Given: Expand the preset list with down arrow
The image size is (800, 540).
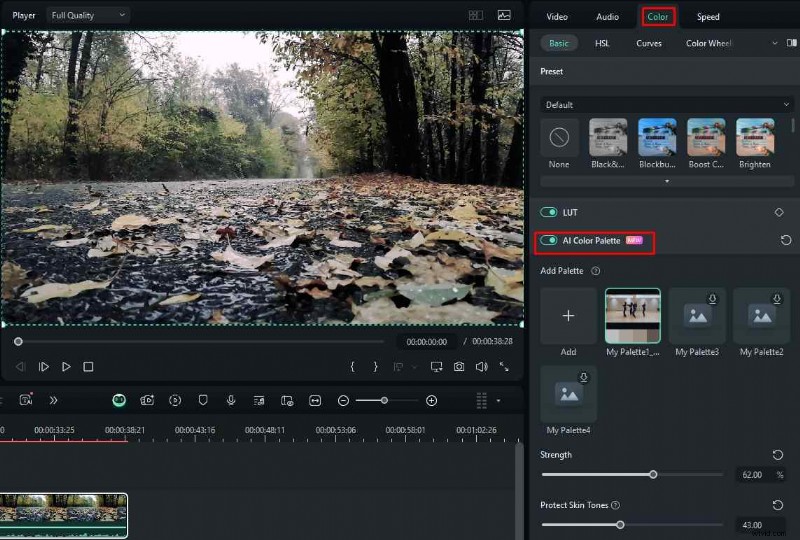Looking at the screenshot, I should [x=667, y=181].
